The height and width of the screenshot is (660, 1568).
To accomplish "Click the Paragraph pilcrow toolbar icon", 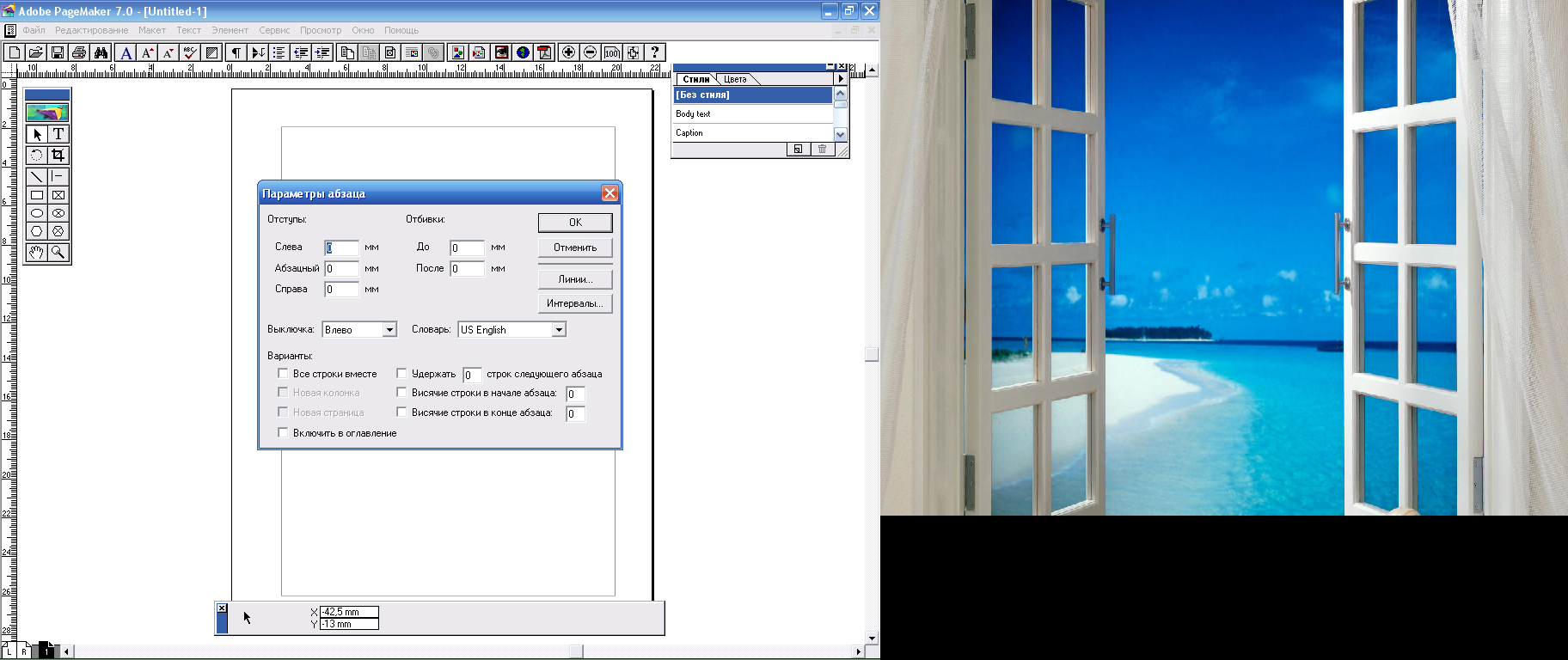I will click(x=236, y=52).
